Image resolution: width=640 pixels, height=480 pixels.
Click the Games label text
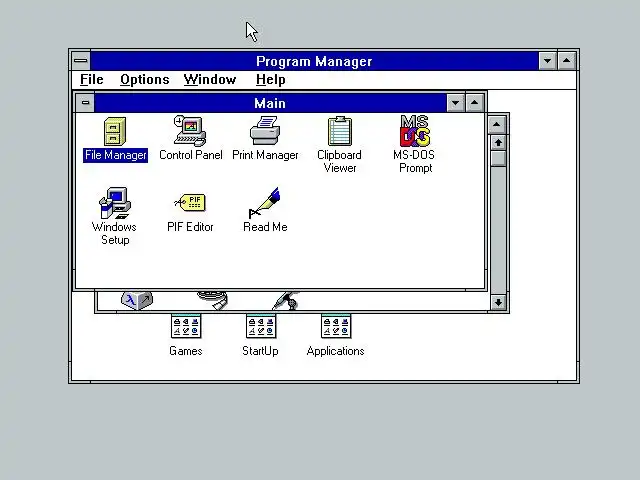(186, 351)
